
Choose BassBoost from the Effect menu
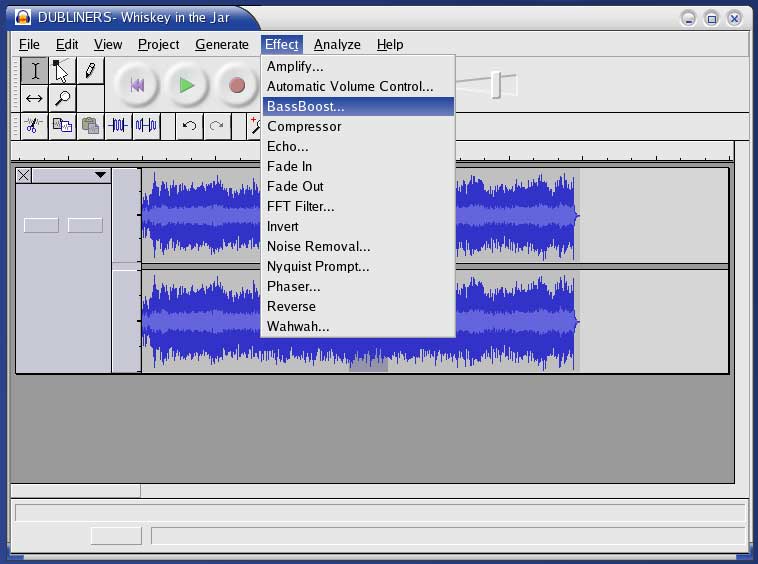(x=306, y=106)
